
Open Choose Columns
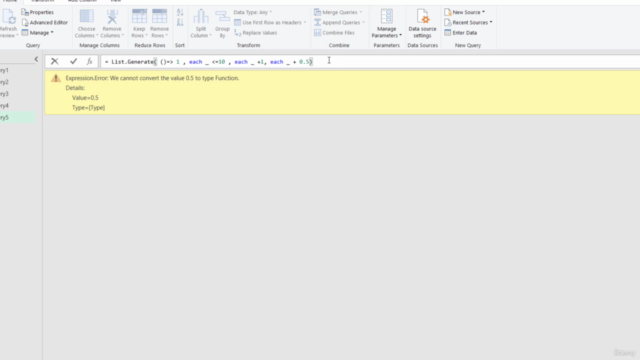click(x=86, y=24)
